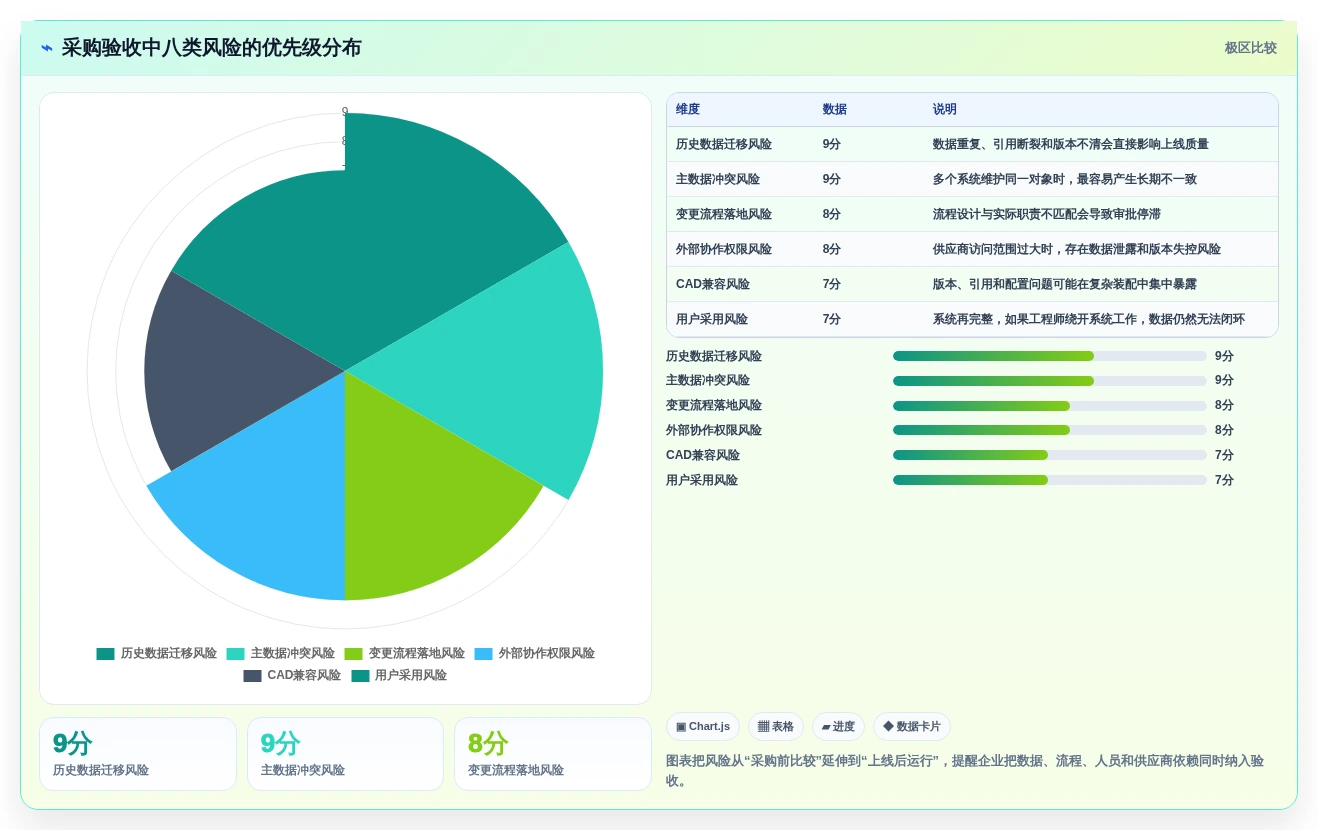
Task: Click the summary paragraph starting 图表把风险从
Action: (x=965, y=771)
